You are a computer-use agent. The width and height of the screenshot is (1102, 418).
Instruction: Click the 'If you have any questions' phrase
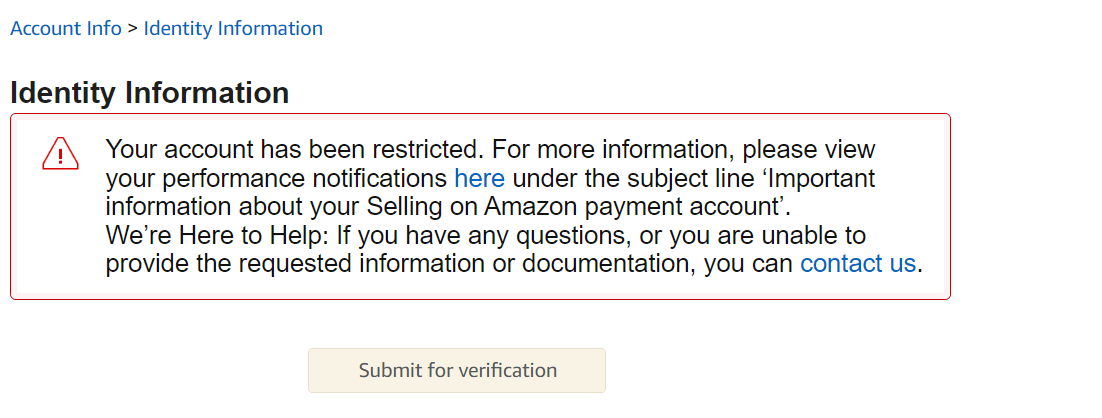(x=481, y=235)
